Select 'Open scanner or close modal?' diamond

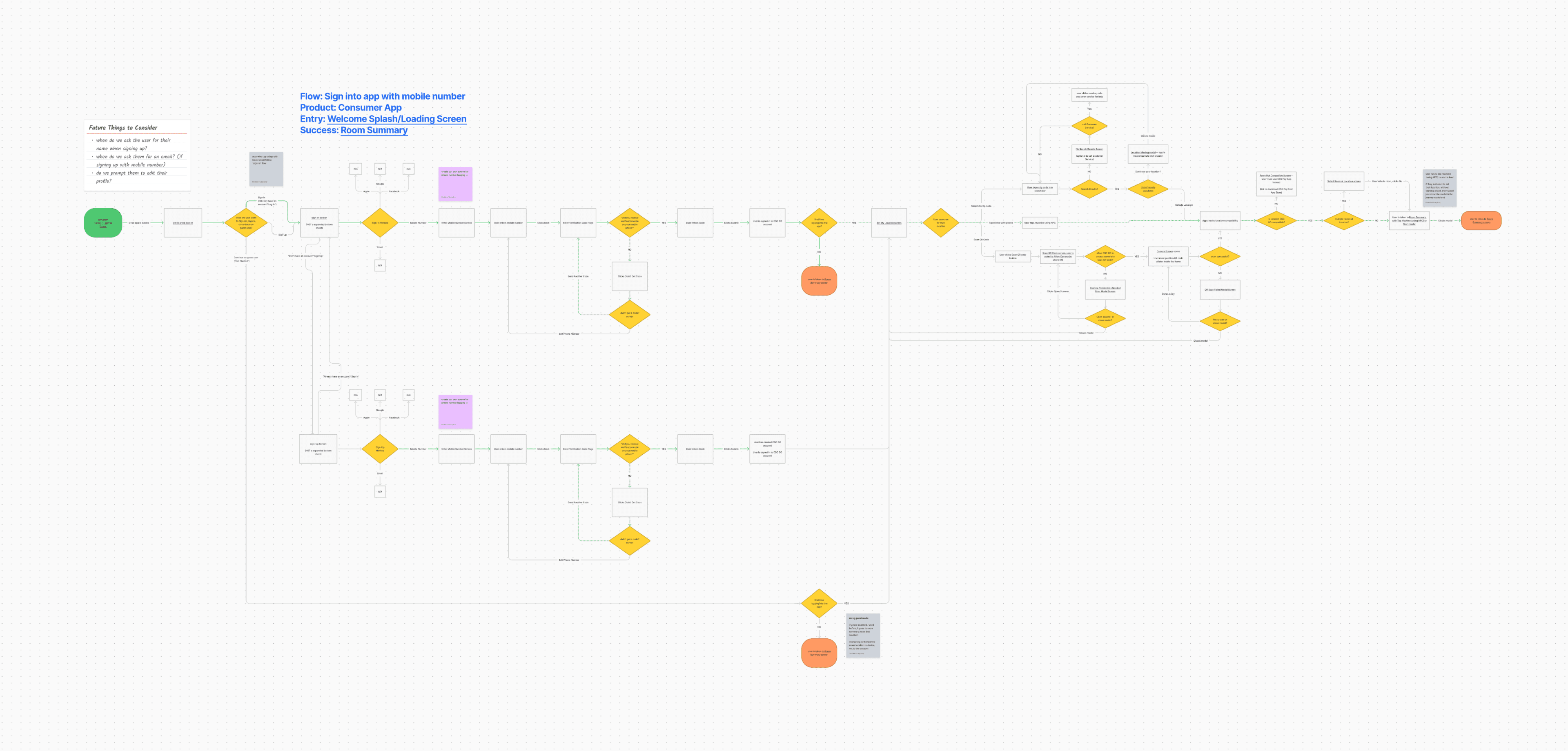[x=1105, y=318]
